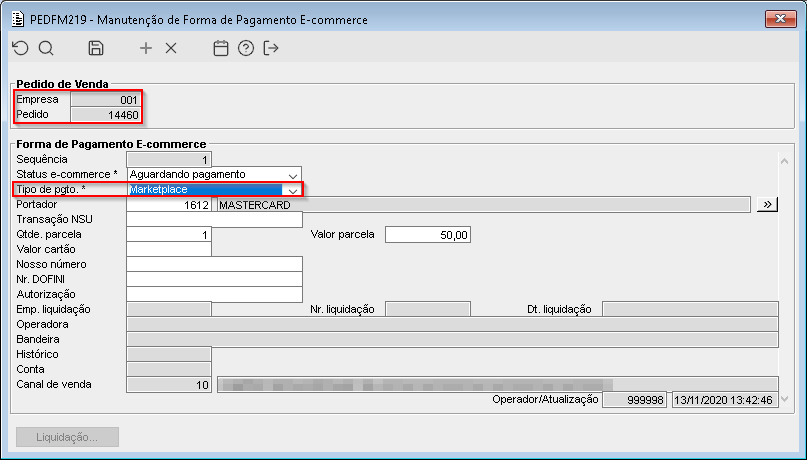Image resolution: width=807 pixels, height=460 pixels.
Task: Expand the Status e-commerce dropdown
Action: 293,175
